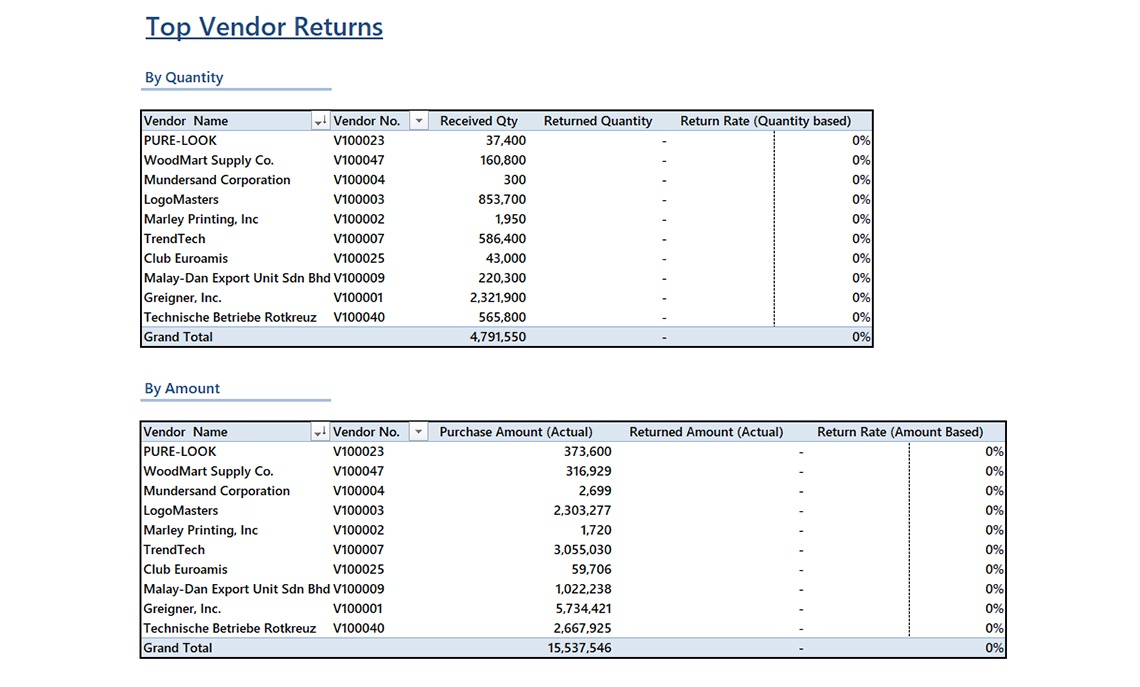
Task: Open Vendor No. filter dropdown in By Amount table
Action: [x=419, y=433]
